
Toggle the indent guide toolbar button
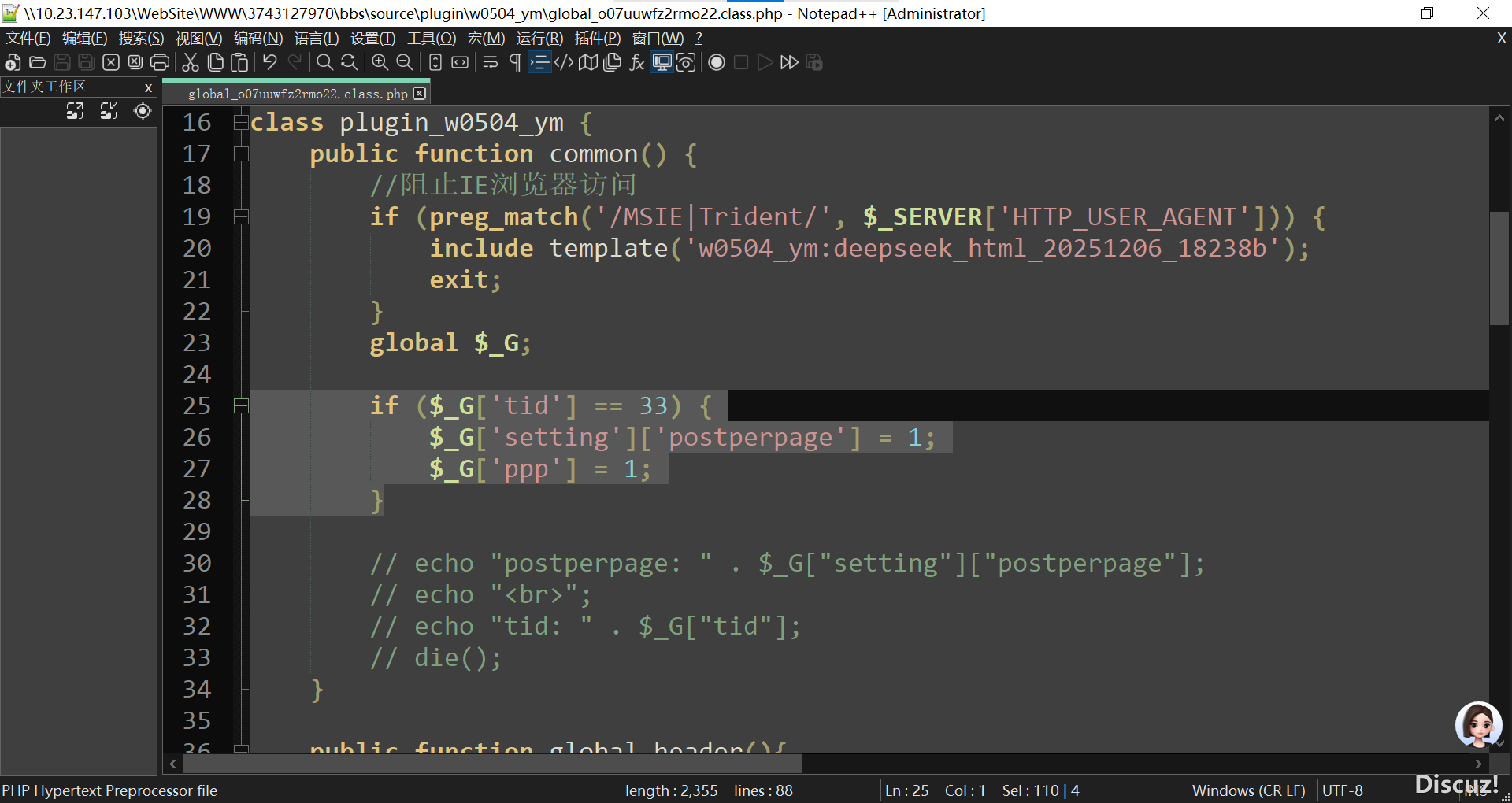539,63
